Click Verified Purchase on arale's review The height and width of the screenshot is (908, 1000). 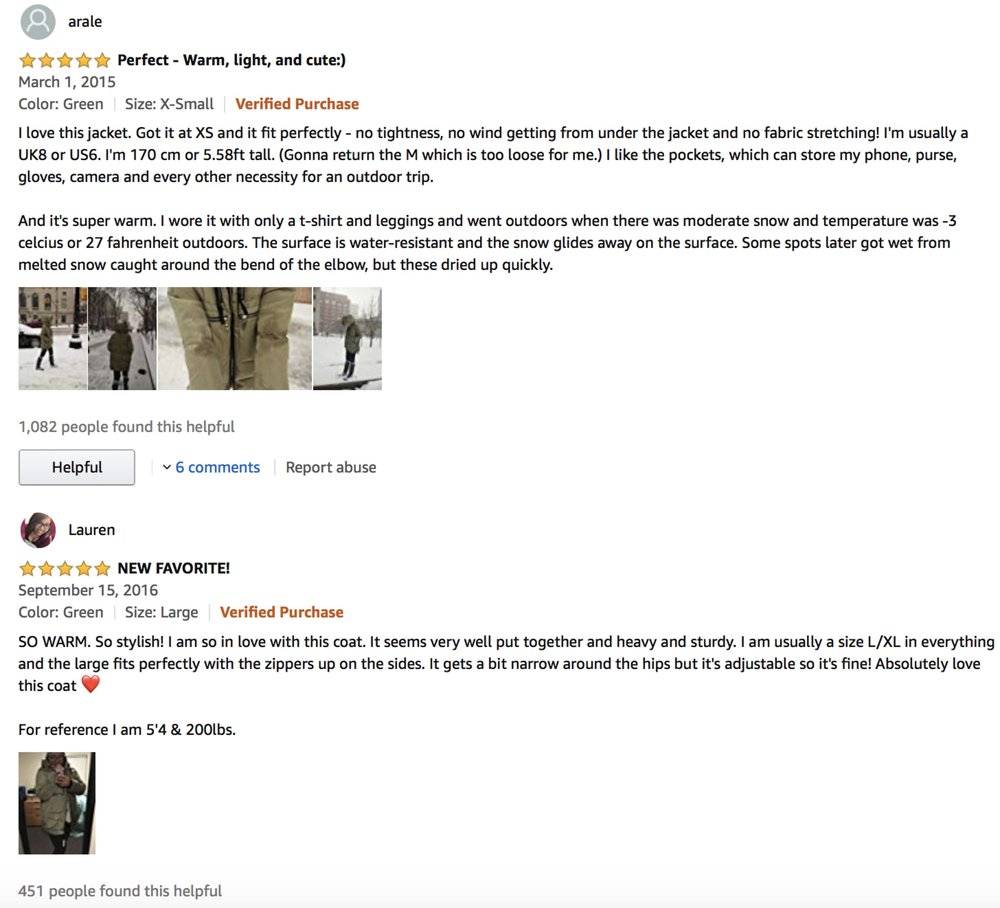click(x=297, y=104)
